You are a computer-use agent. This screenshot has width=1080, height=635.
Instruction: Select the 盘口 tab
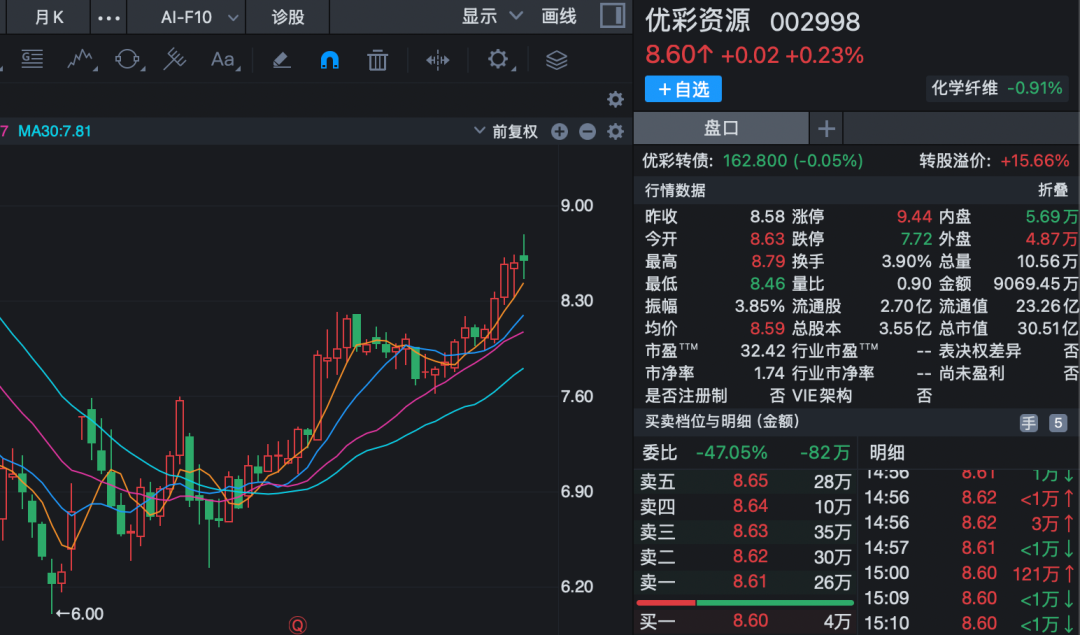tap(721, 128)
